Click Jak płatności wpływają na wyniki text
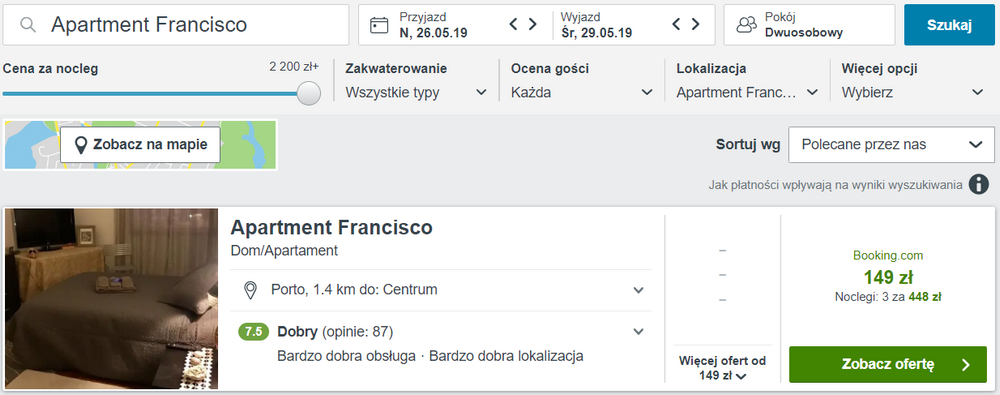 [835, 185]
